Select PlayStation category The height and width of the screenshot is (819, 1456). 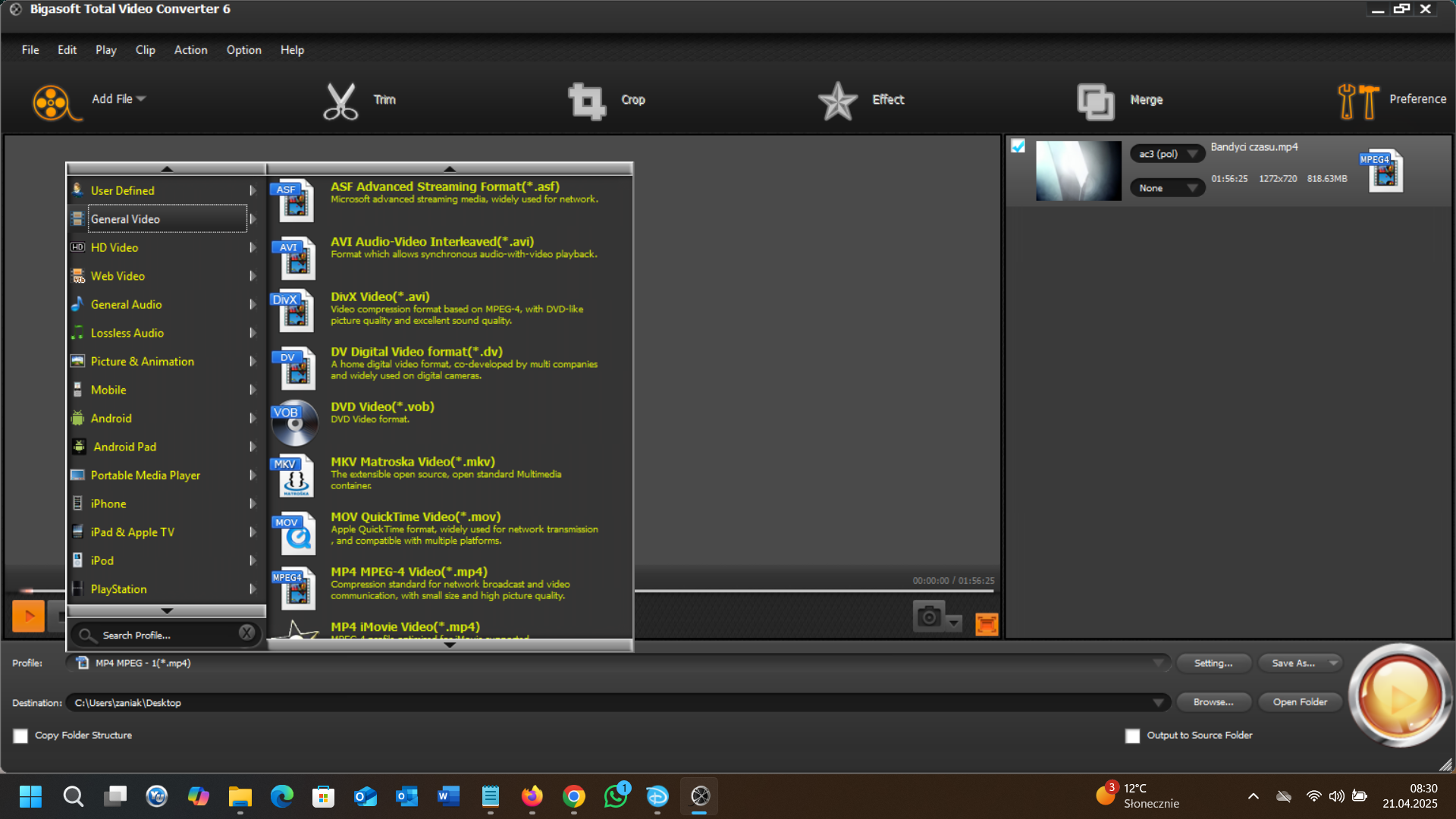165,589
